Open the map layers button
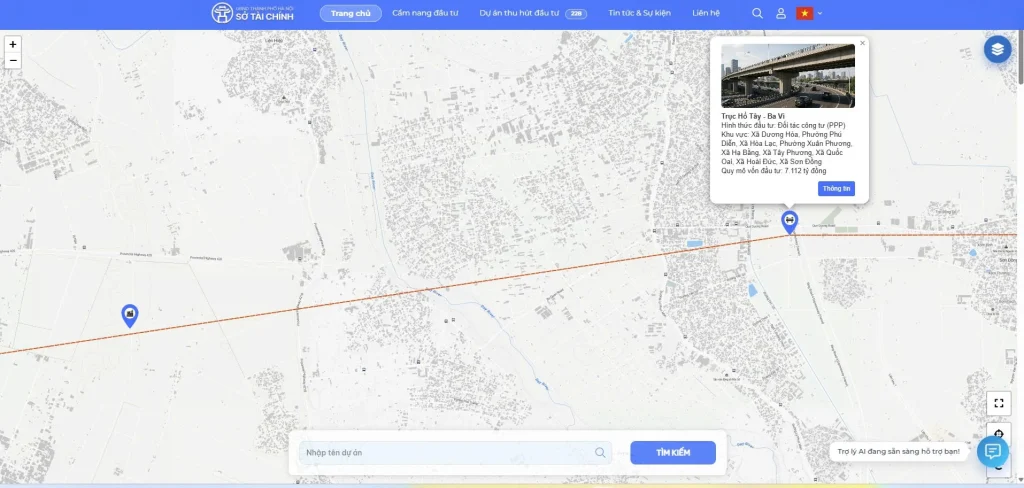This screenshot has height=488, width=1024. coord(997,49)
